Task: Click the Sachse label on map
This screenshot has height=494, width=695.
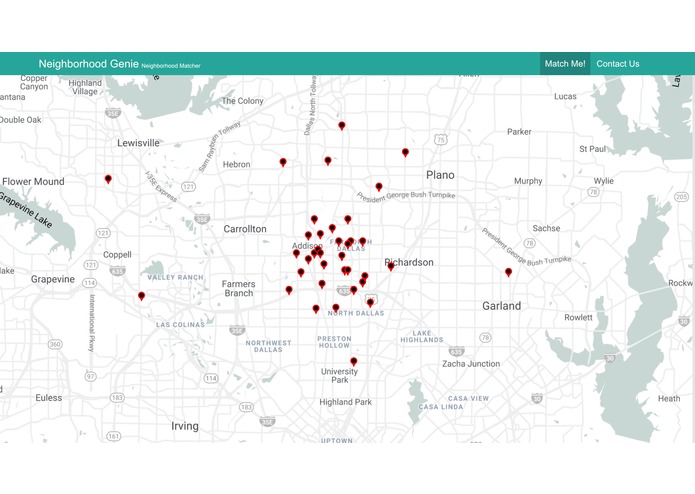Action: point(546,228)
